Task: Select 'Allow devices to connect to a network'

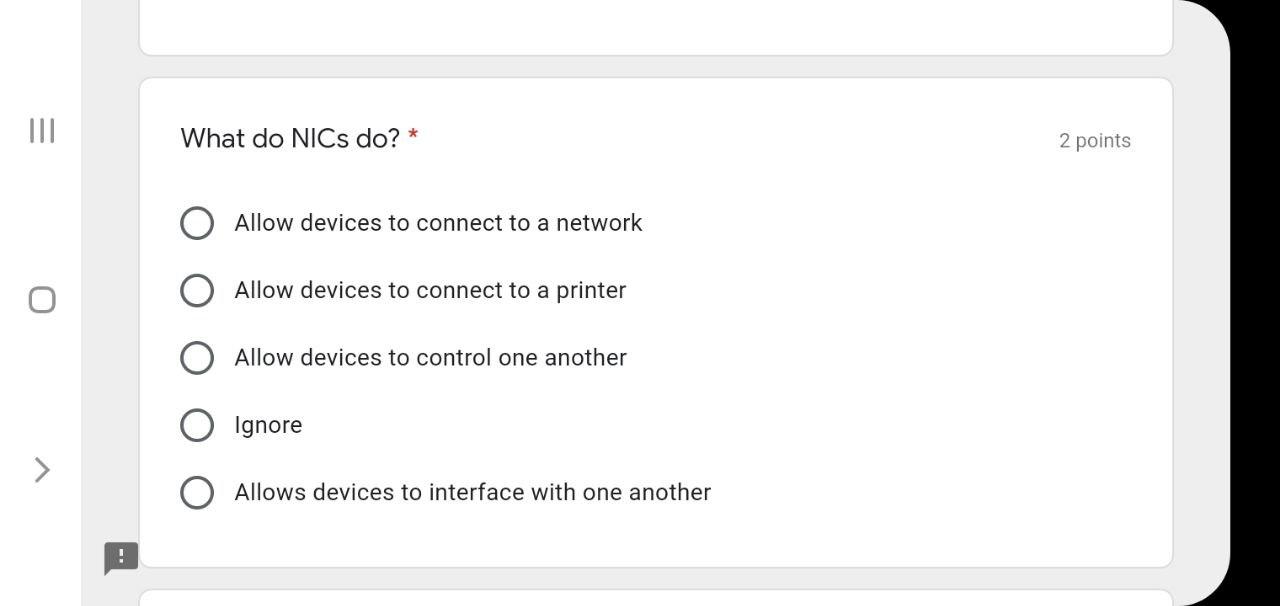Action: (x=197, y=222)
